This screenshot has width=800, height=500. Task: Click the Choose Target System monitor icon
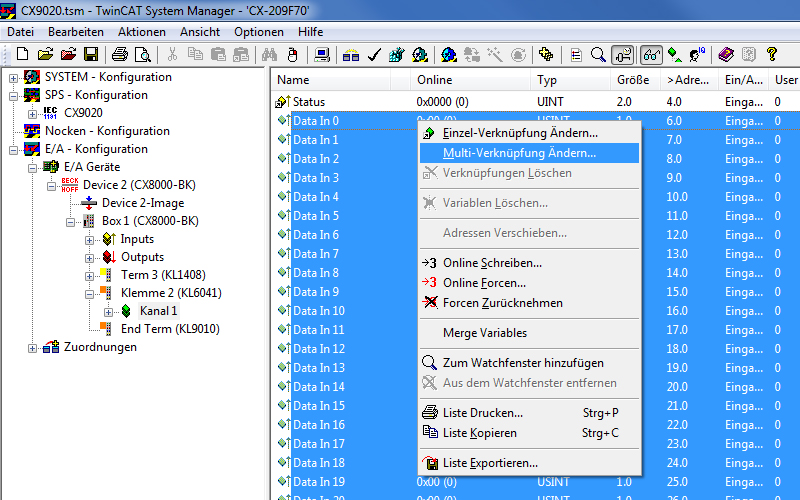click(x=322, y=54)
